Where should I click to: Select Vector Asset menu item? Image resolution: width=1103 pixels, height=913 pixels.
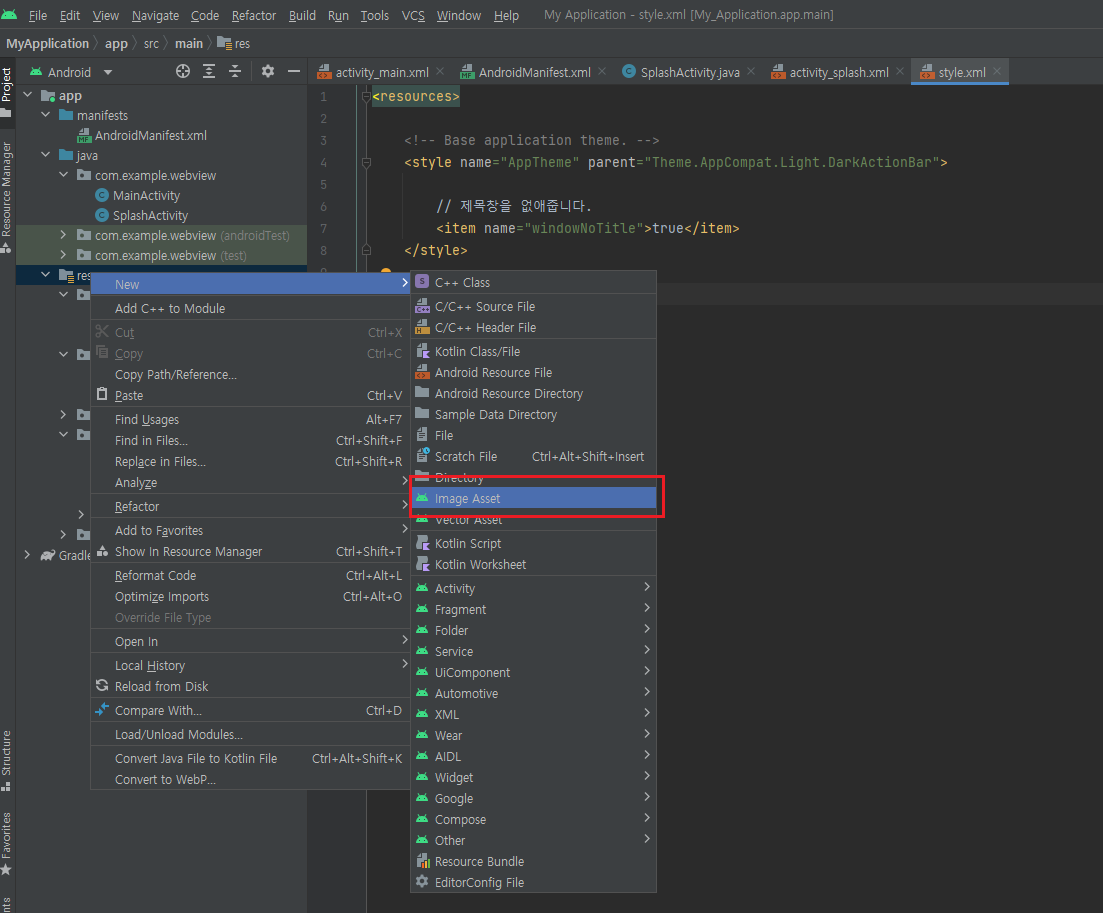[533, 520]
